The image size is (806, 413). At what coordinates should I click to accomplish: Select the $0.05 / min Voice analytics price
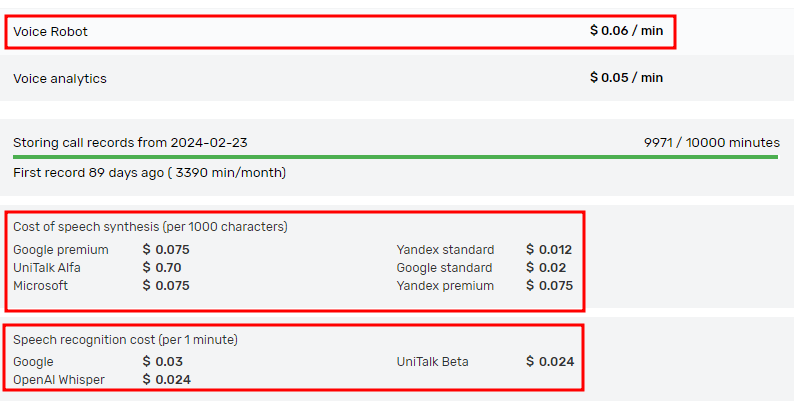(626, 78)
